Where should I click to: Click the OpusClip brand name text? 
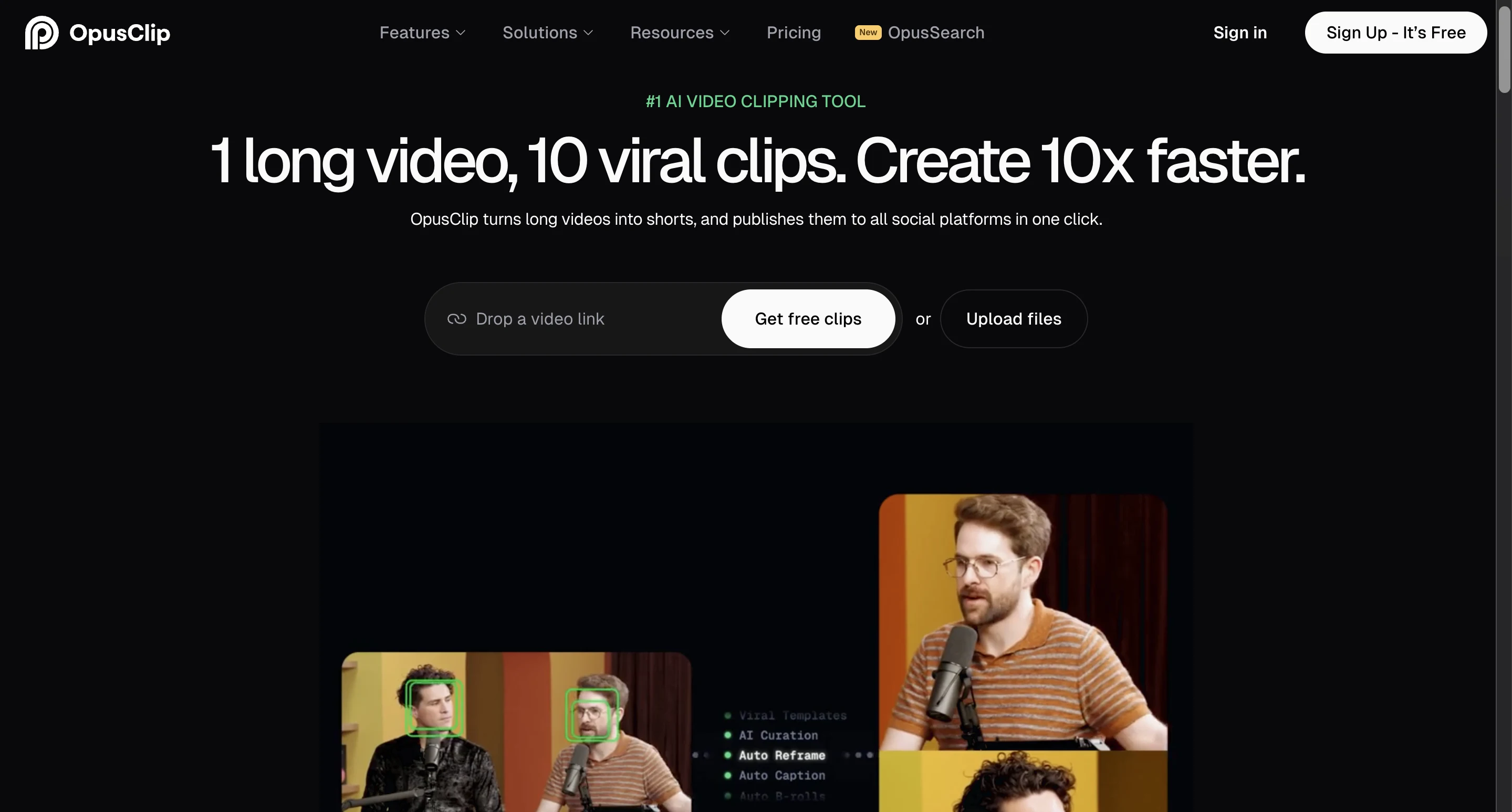[x=120, y=33]
